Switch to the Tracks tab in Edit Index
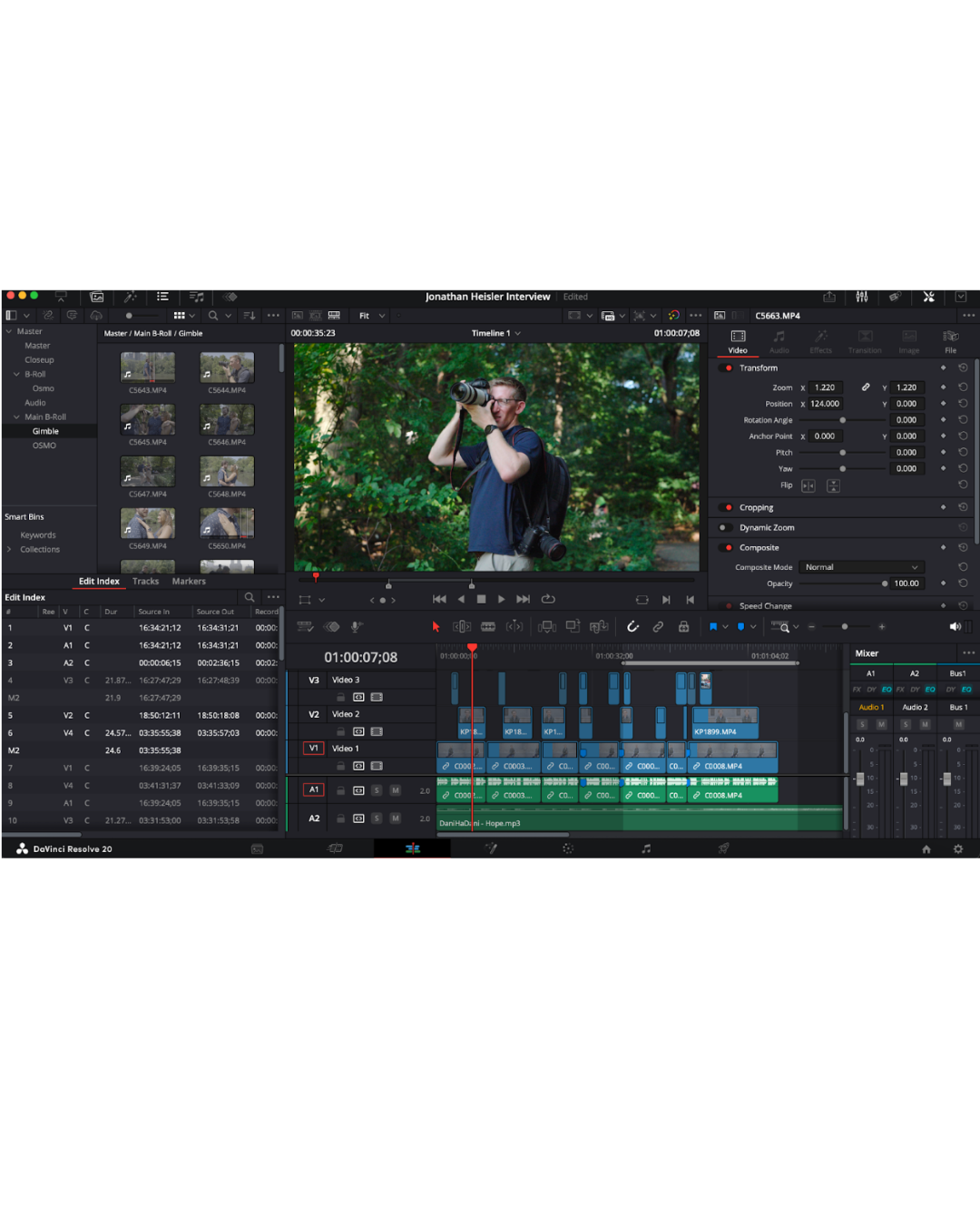 pyautogui.click(x=145, y=581)
